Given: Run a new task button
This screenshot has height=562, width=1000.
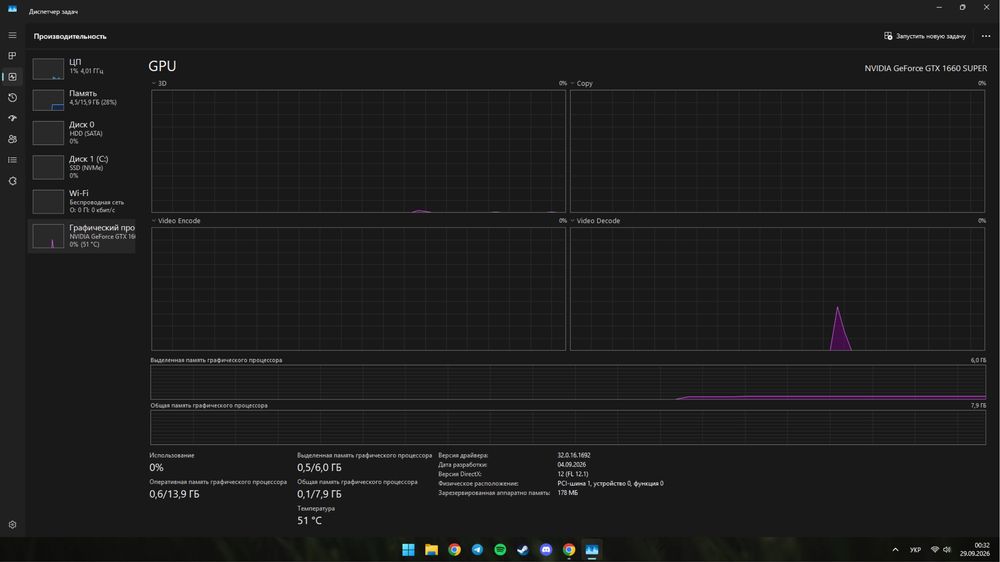Looking at the screenshot, I should coord(925,36).
